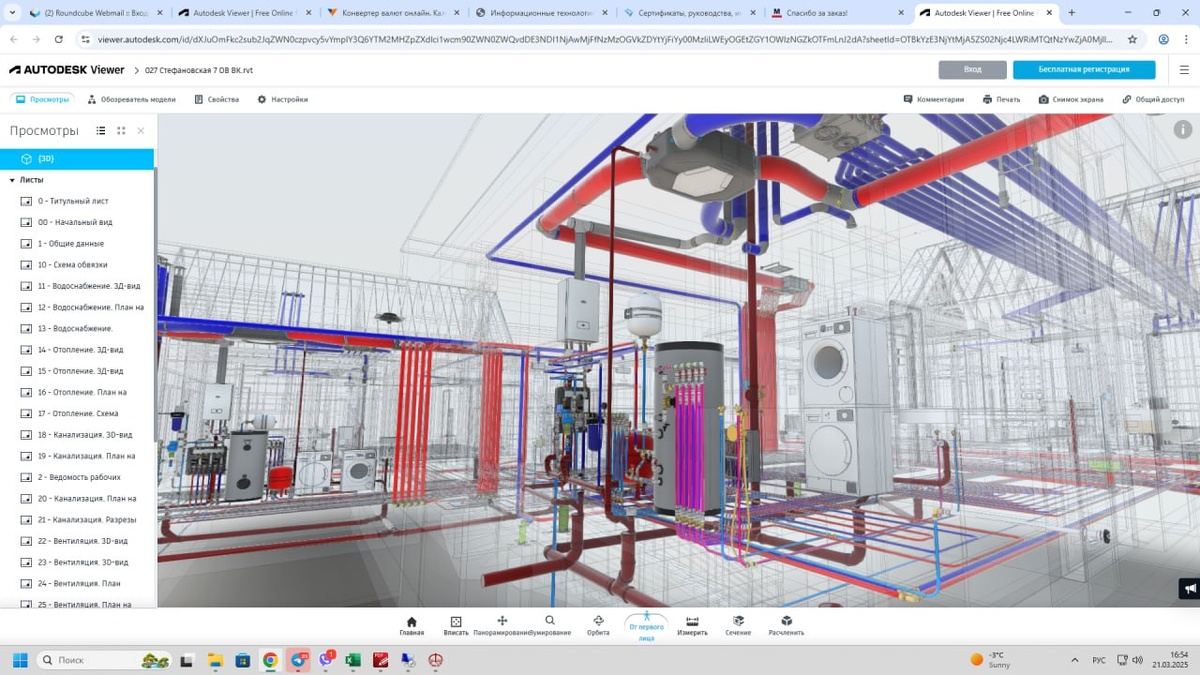The height and width of the screenshot is (675, 1200).
Task: Take a screenshot with Снимок экрана
Action: click(x=1070, y=100)
